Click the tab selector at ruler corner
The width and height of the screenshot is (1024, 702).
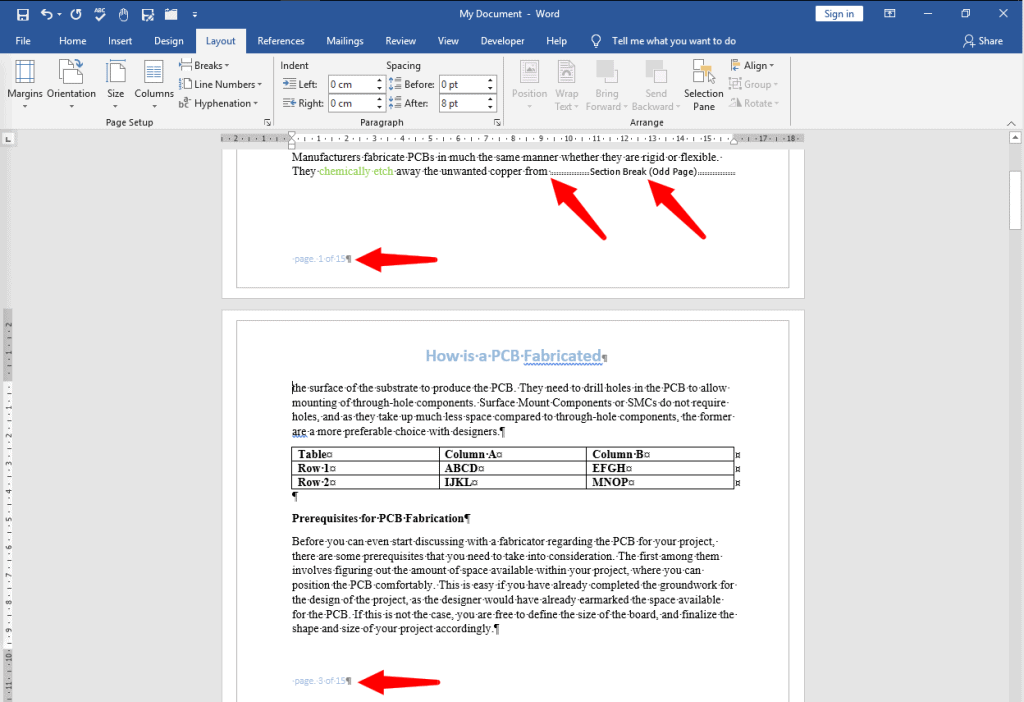(x=8, y=138)
